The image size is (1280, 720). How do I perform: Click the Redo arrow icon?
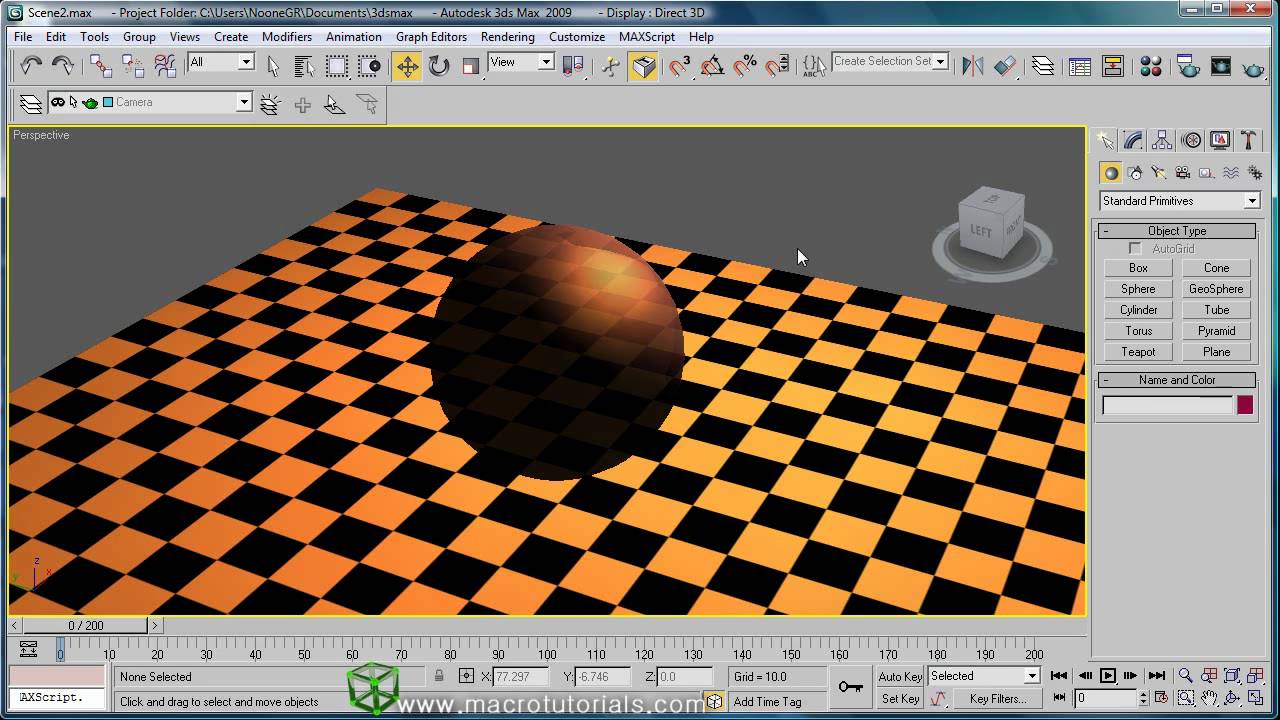tap(62, 66)
